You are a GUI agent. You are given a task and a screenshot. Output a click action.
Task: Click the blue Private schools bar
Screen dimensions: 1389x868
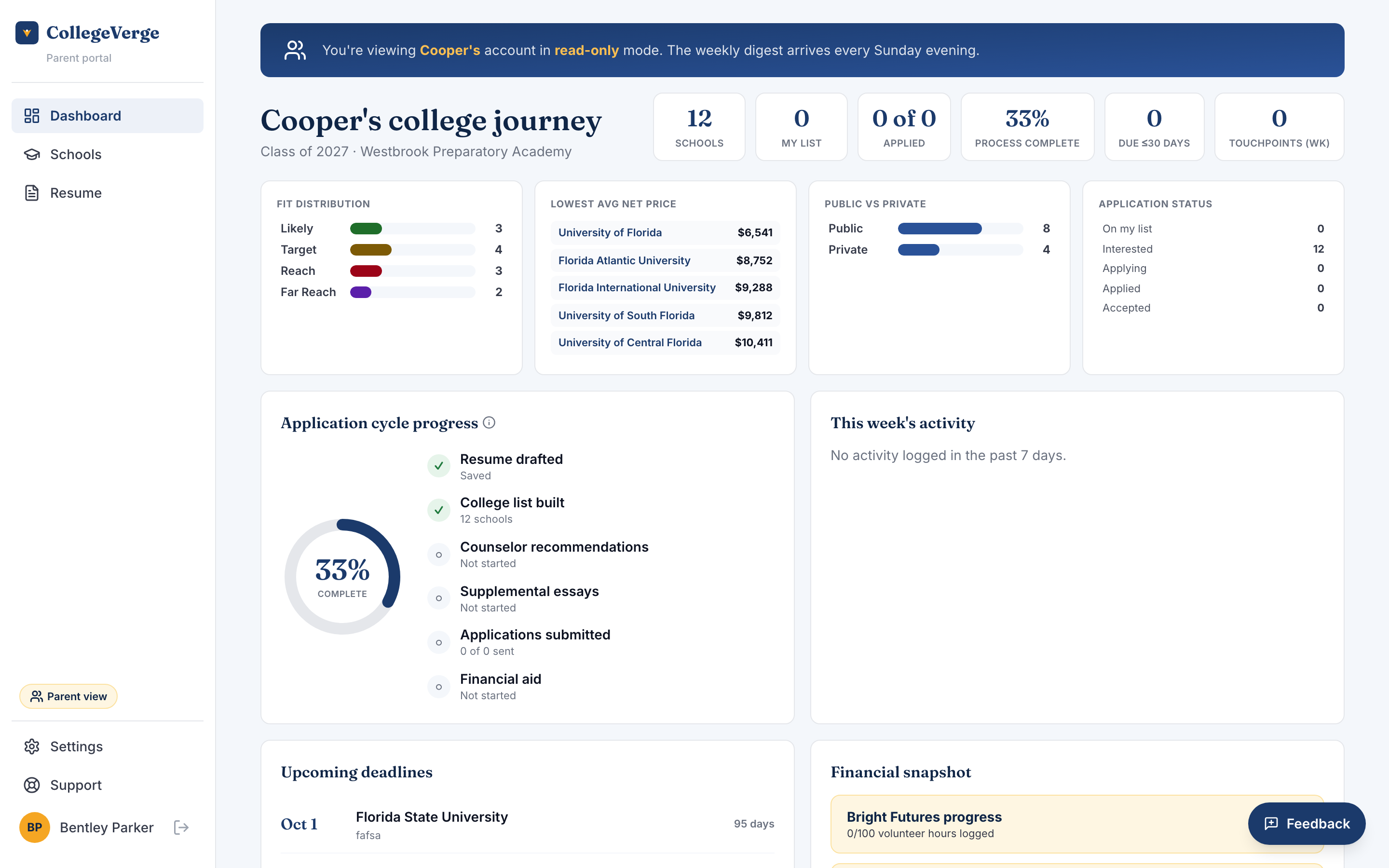point(918,250)
